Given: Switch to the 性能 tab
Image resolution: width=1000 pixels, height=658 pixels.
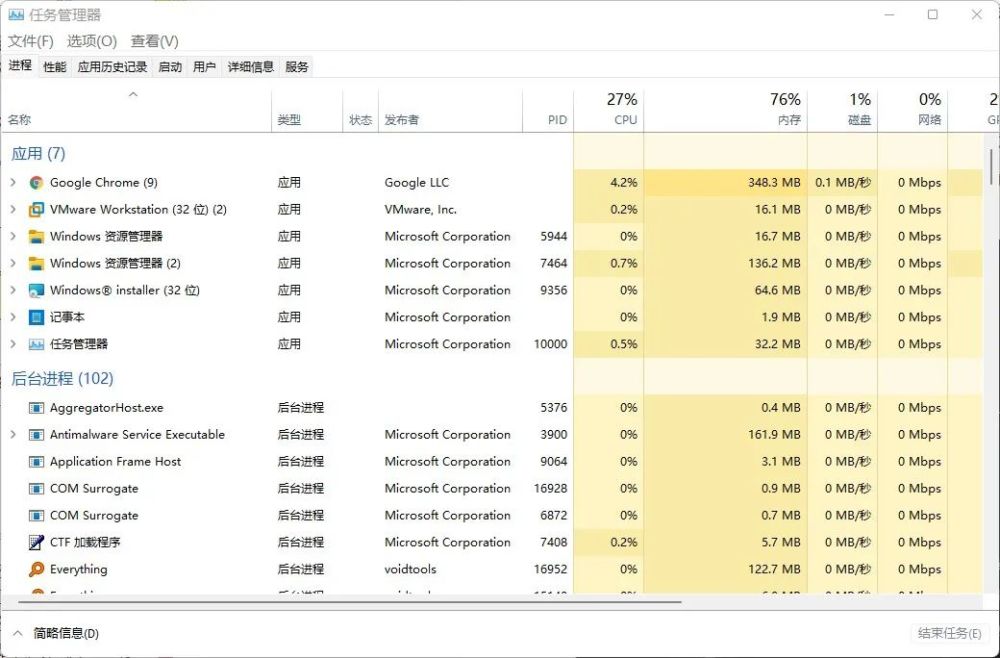Looking at the screenshot, I should (55, 67).
